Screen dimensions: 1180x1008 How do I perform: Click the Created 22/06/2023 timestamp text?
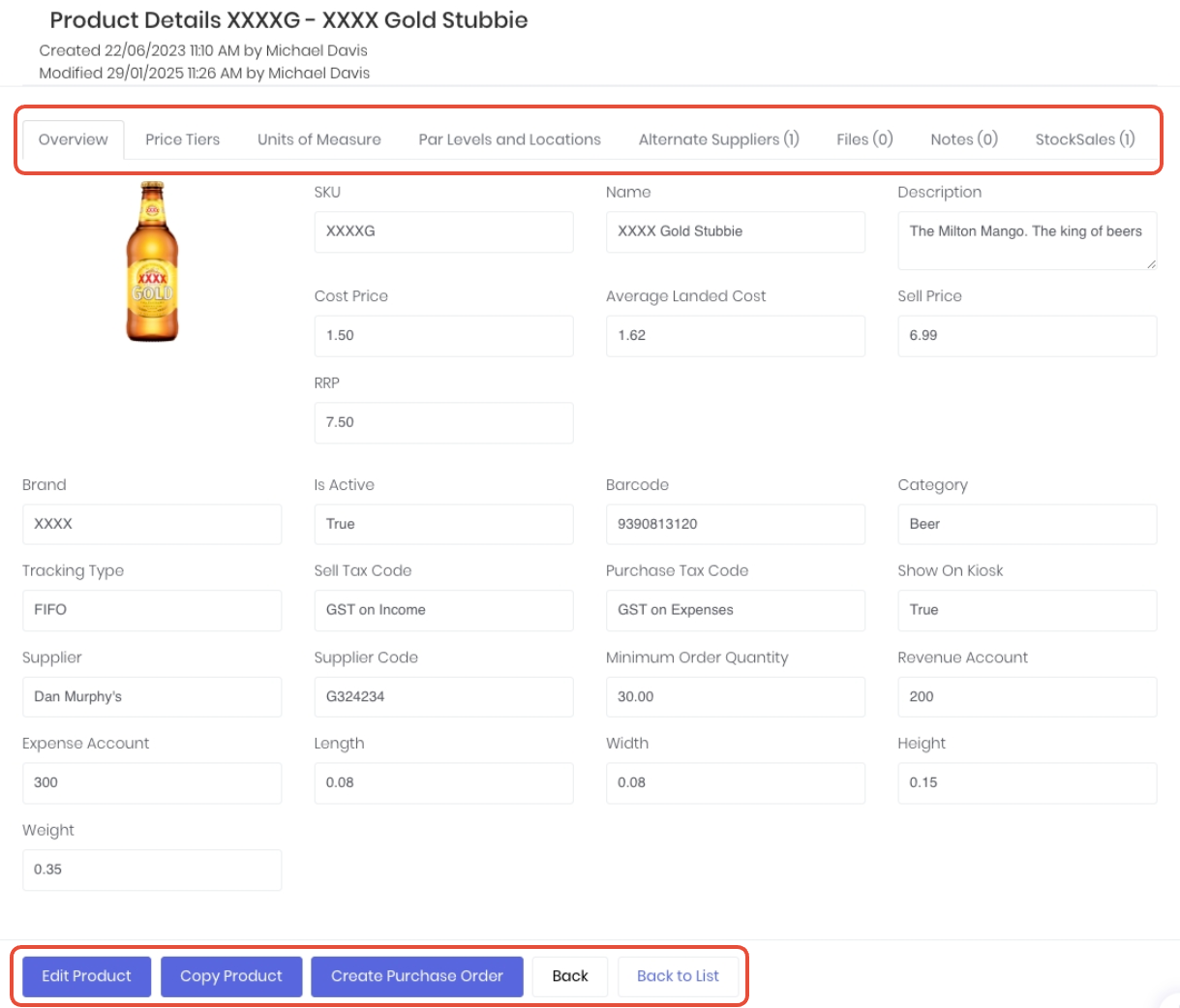(x=203, y=50)
